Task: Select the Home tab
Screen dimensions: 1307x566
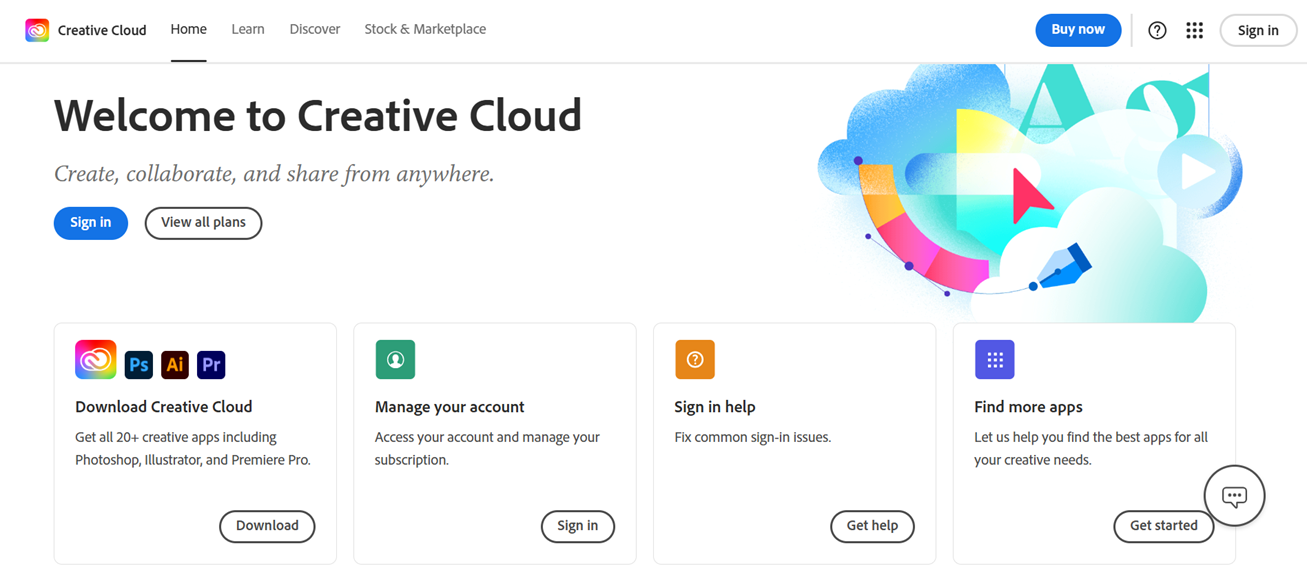Action: pos(188,29)
